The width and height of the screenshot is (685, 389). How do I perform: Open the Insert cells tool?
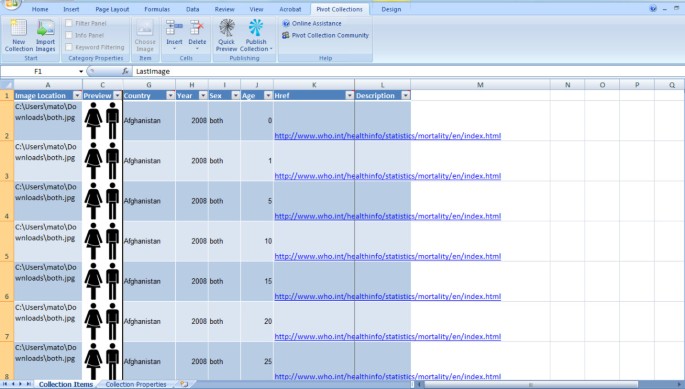(174, 35)
